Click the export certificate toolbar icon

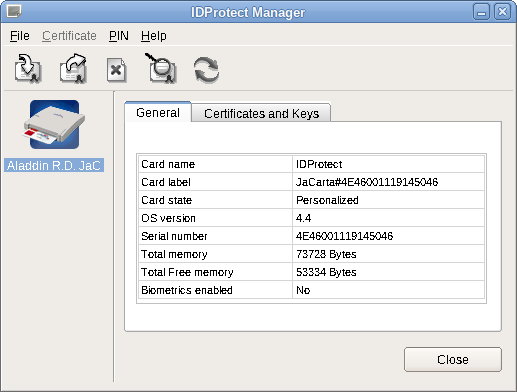point(73,69)
